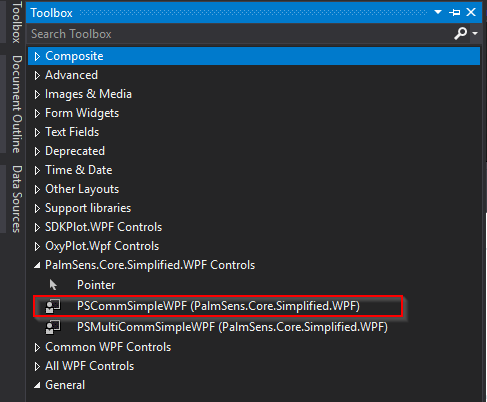Expand the OxyPlot.Wpf Controls arrow
487x402 pixels.
point(37,246)
